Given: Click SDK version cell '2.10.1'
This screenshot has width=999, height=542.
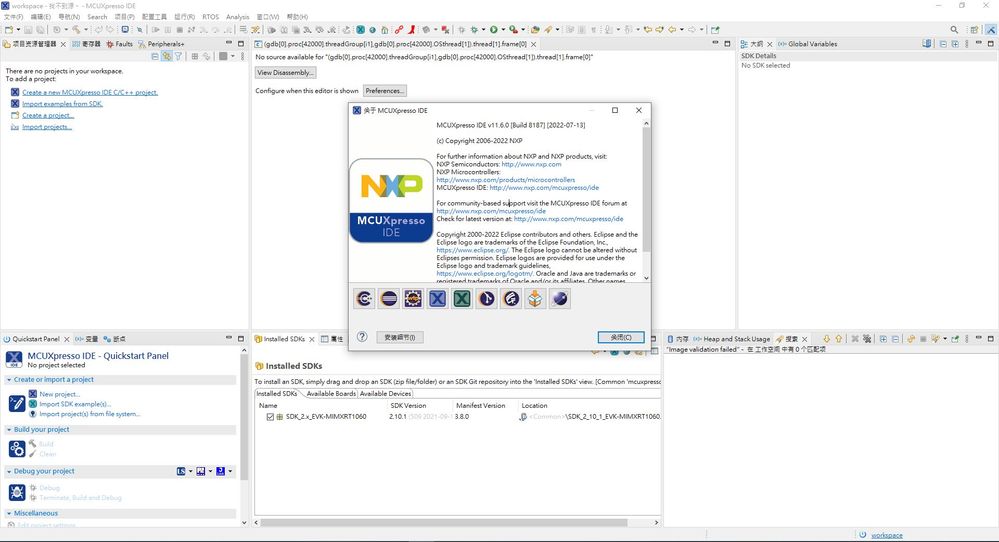Looking at the screenshot, I should click(x=398, y=417).
